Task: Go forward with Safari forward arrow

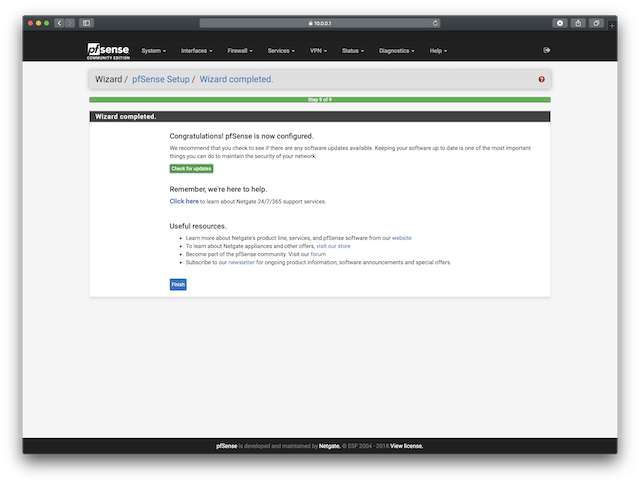Action: coord(70,23)
